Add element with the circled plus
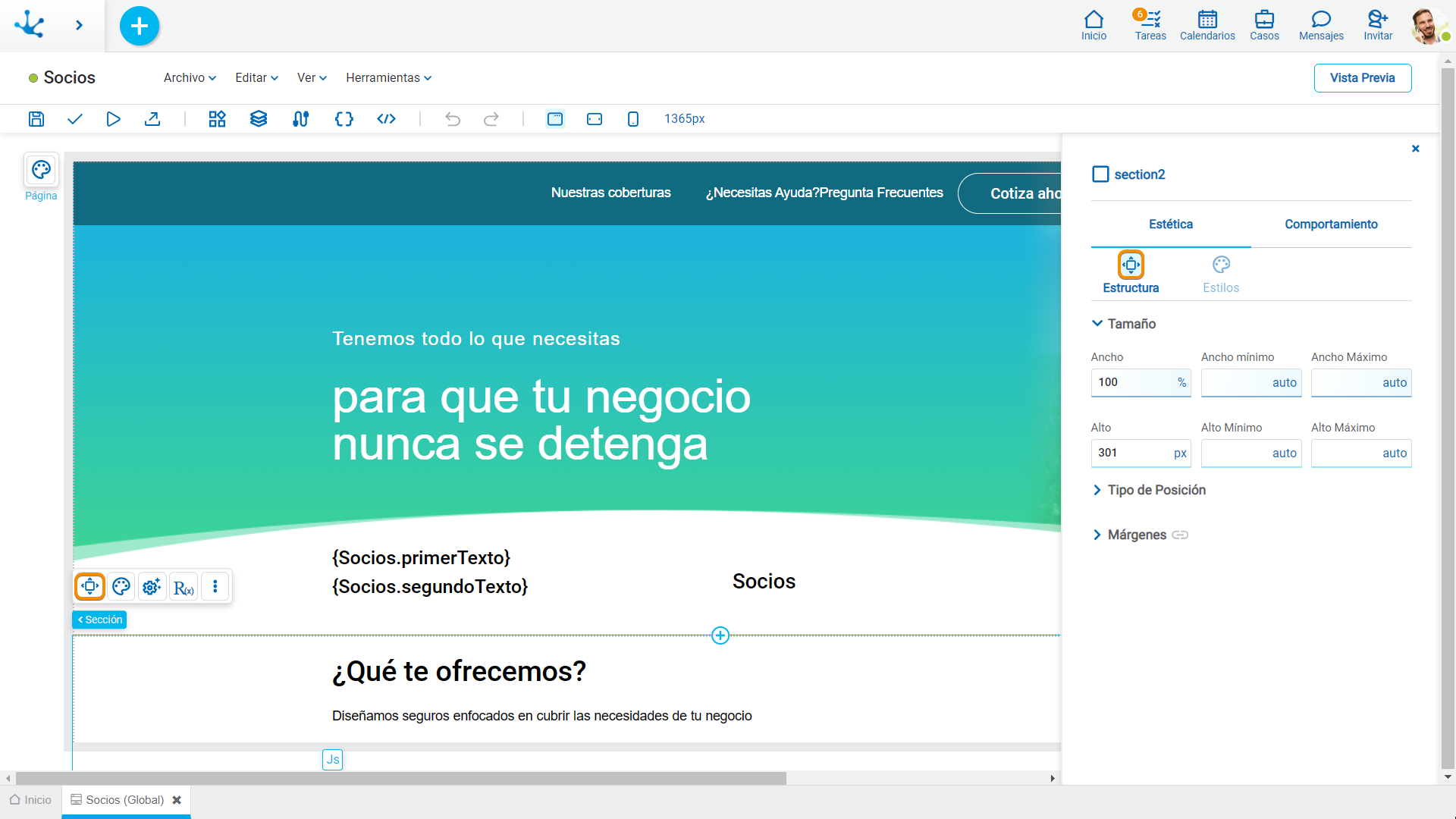This screenshot has width=1456, height=819. point(720,635)
